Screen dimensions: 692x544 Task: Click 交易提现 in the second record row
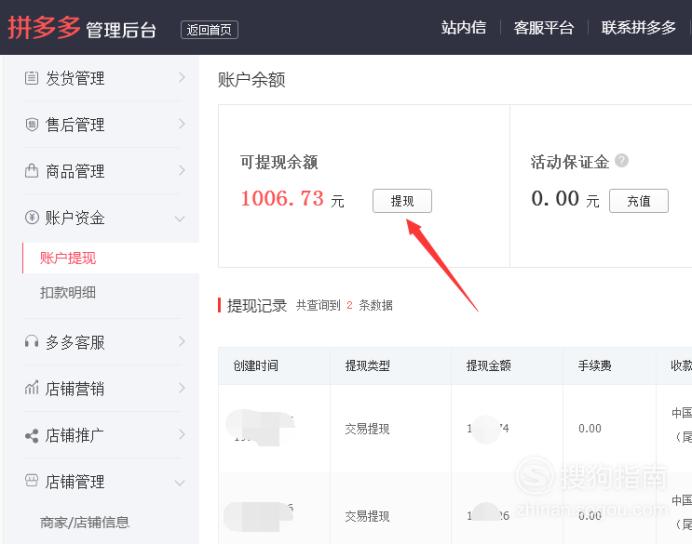[x=367, y=516]
